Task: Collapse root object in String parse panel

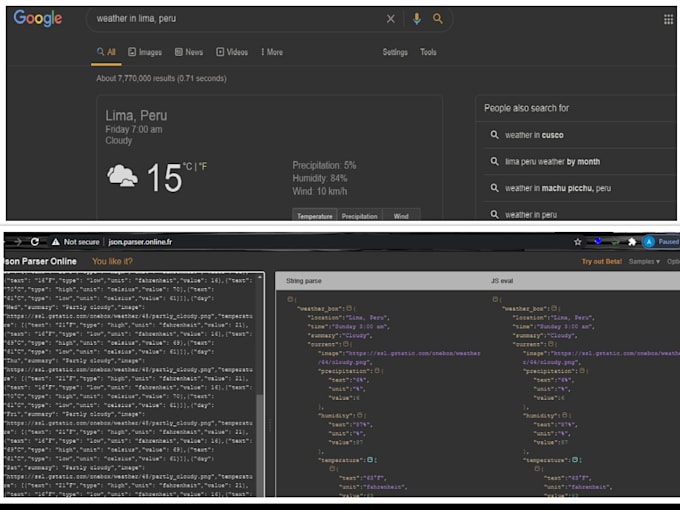Action: 290,299
